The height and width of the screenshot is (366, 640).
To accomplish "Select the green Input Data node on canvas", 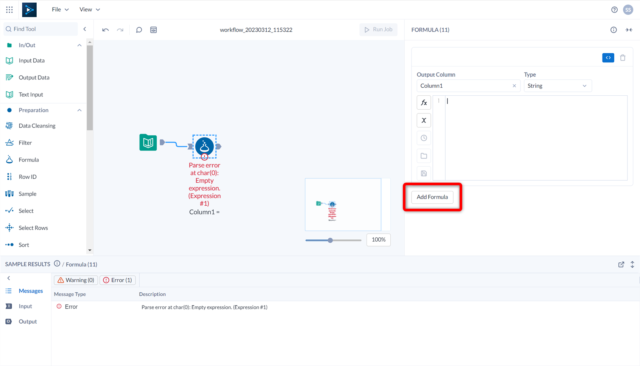I will (148, 142).
